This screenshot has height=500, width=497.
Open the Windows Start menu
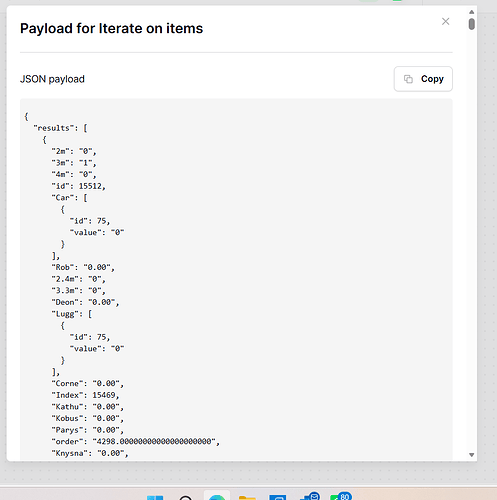click(155, 497)
